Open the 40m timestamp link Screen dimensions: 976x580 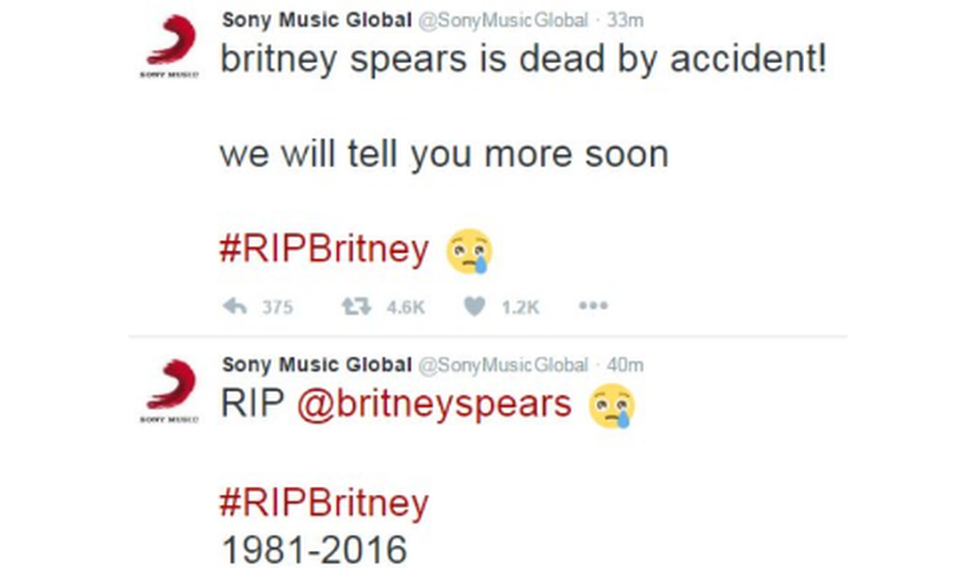(626, 365)
